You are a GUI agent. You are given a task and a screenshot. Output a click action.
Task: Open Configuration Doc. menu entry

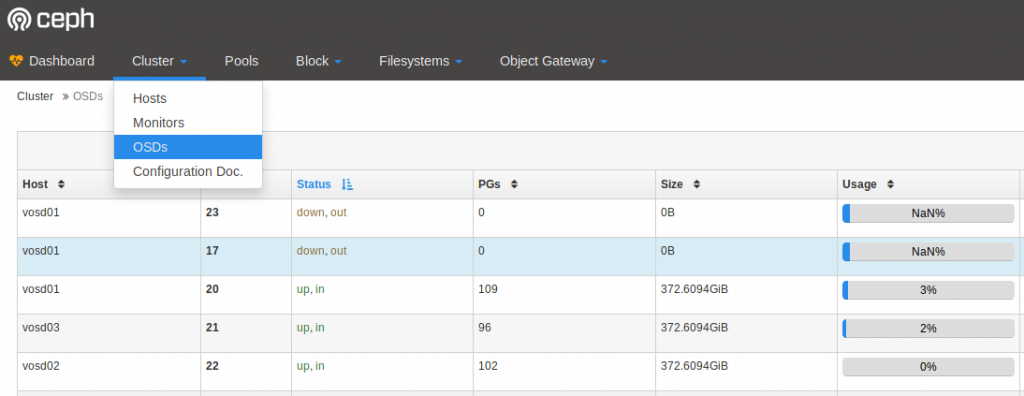click(x=188, y=171)
